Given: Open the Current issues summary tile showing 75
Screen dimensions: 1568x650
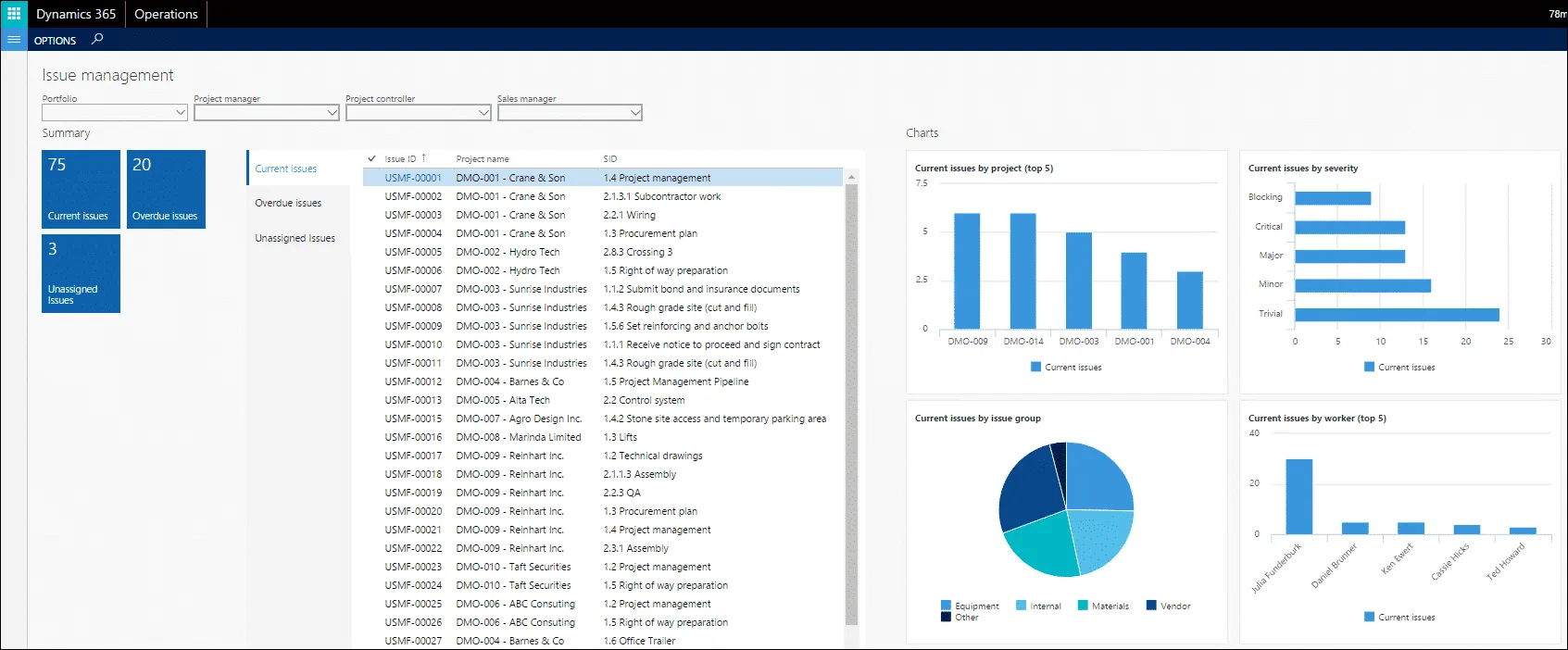Looking at the screenshot, I should click(x=81, y=189).
